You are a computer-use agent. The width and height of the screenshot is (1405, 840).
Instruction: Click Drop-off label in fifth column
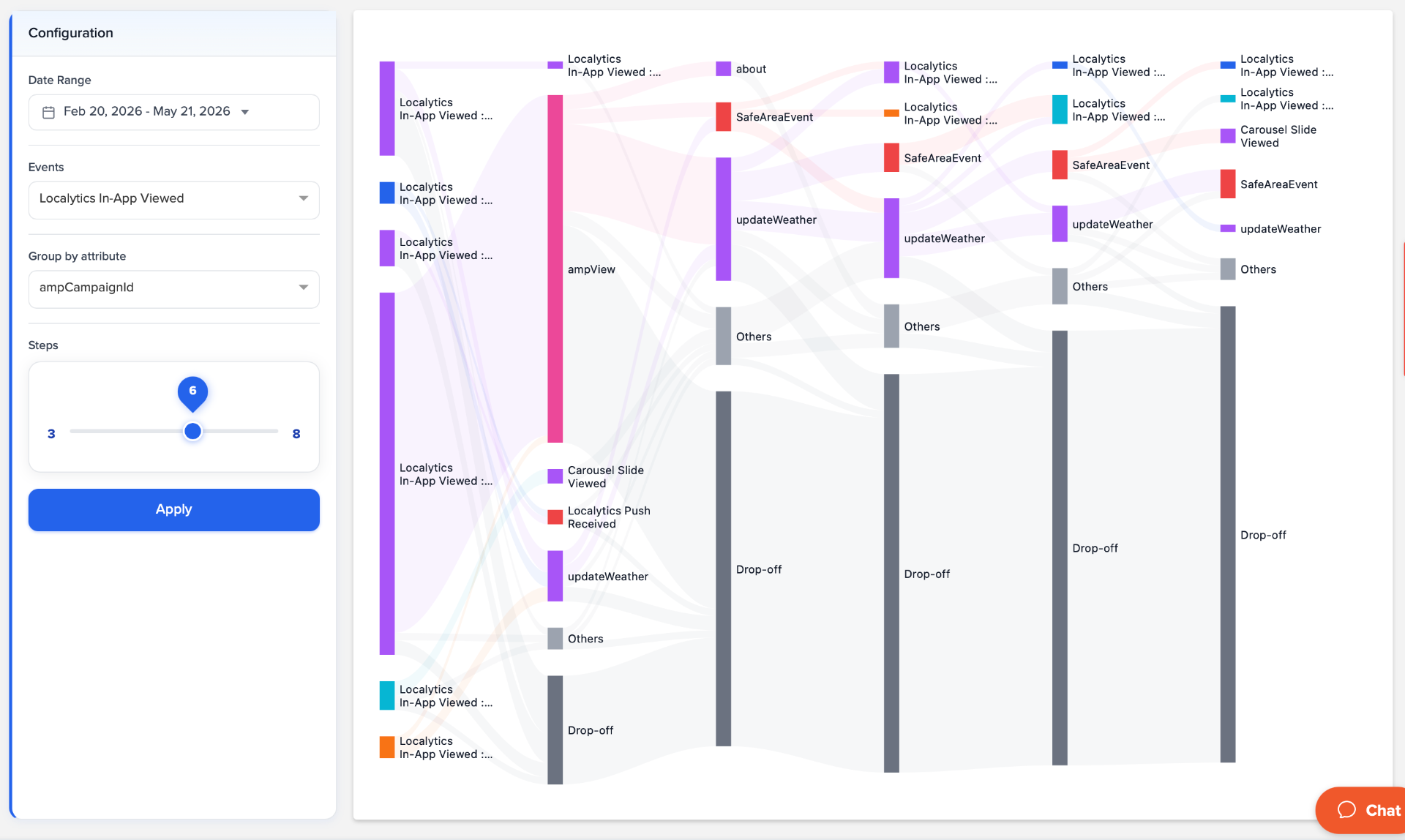(x=1095, y=548)
